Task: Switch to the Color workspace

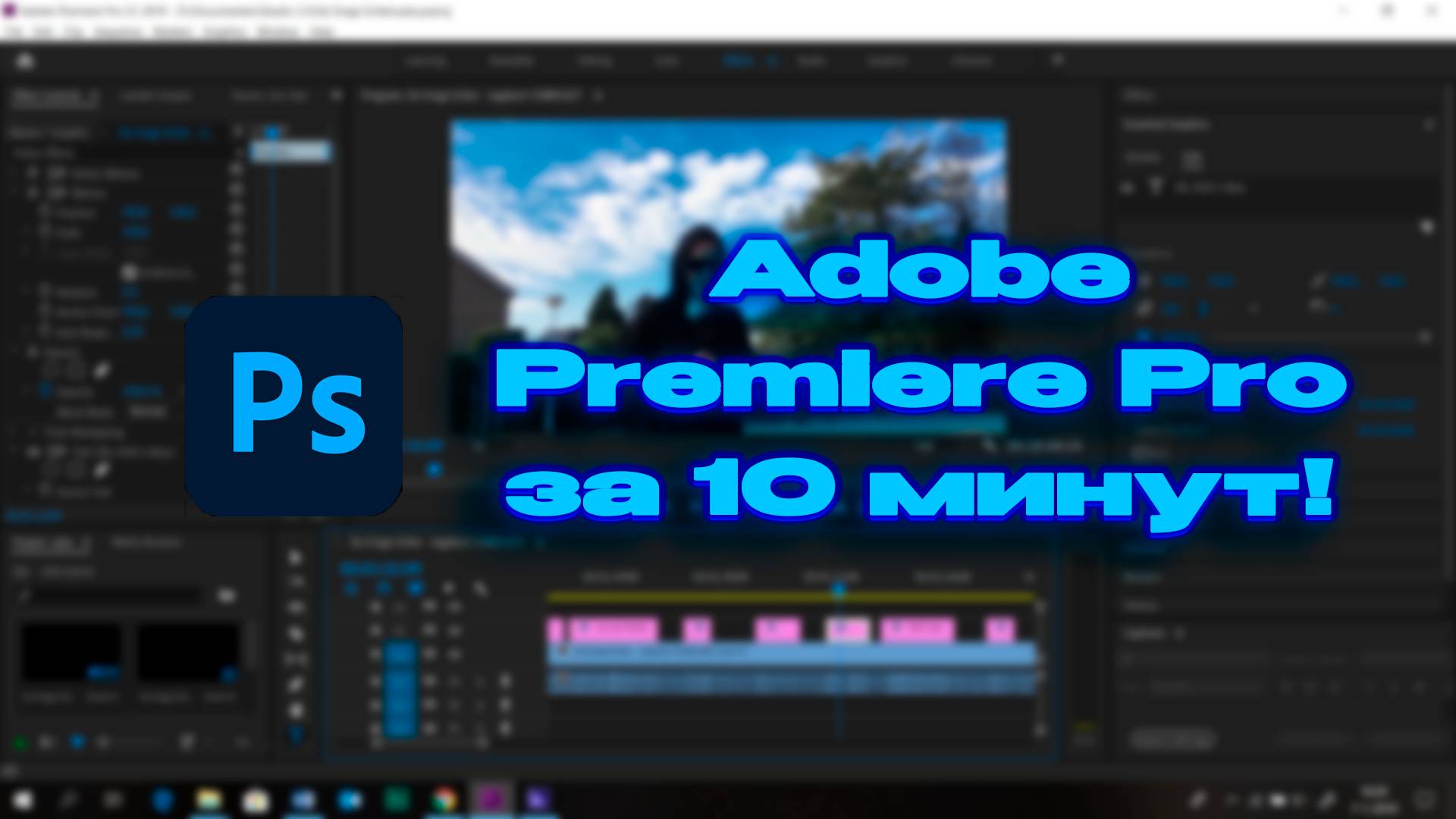Action: coord(666,61)
